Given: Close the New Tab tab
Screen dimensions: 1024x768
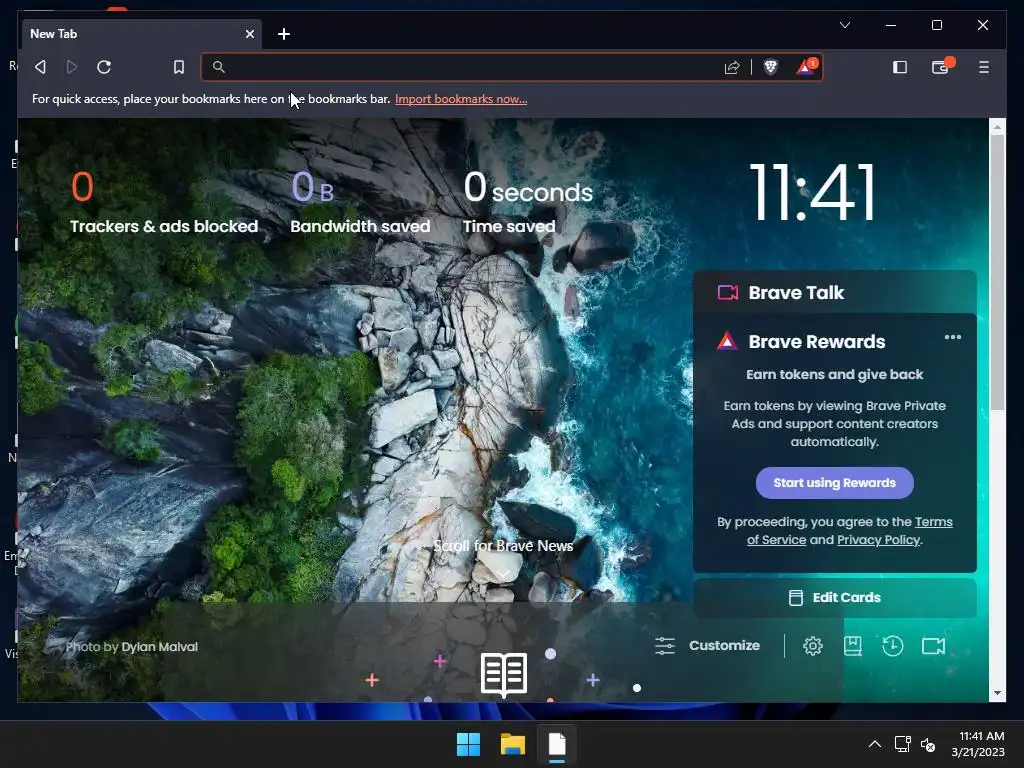Looking at the screenshot, I should point(249,34).
